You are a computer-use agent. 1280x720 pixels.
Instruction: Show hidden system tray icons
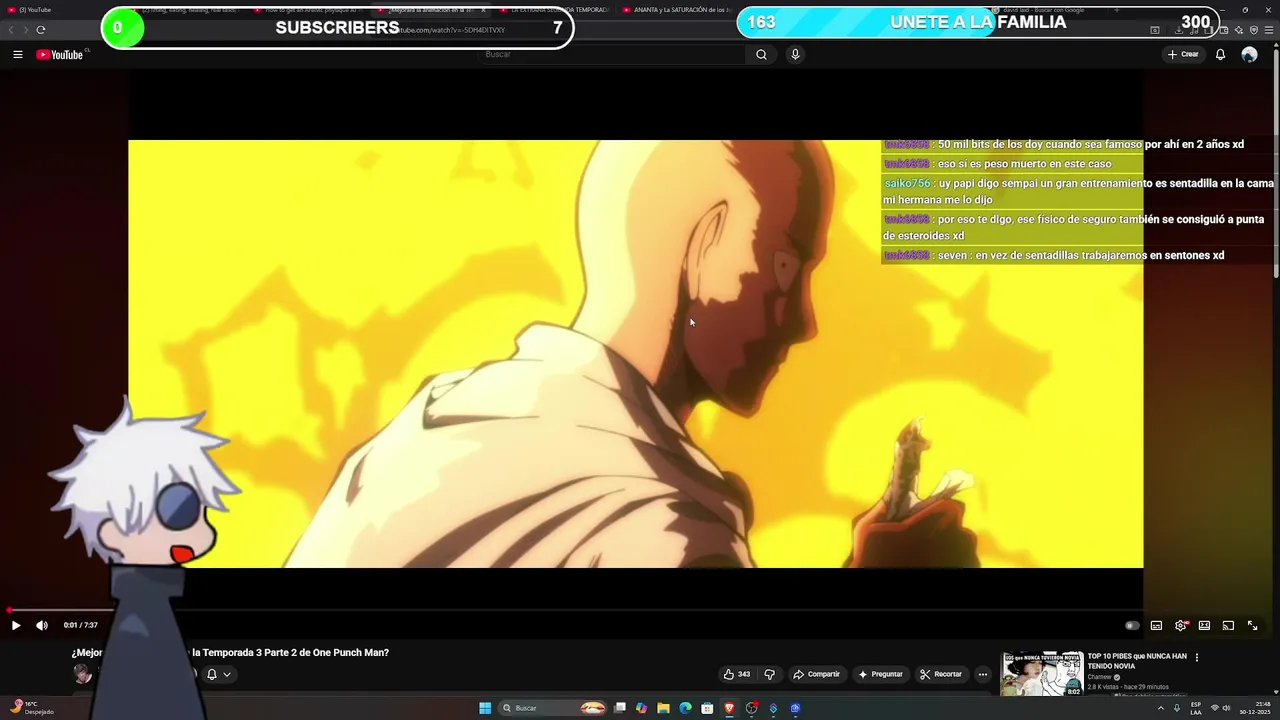pos(1161,708)
